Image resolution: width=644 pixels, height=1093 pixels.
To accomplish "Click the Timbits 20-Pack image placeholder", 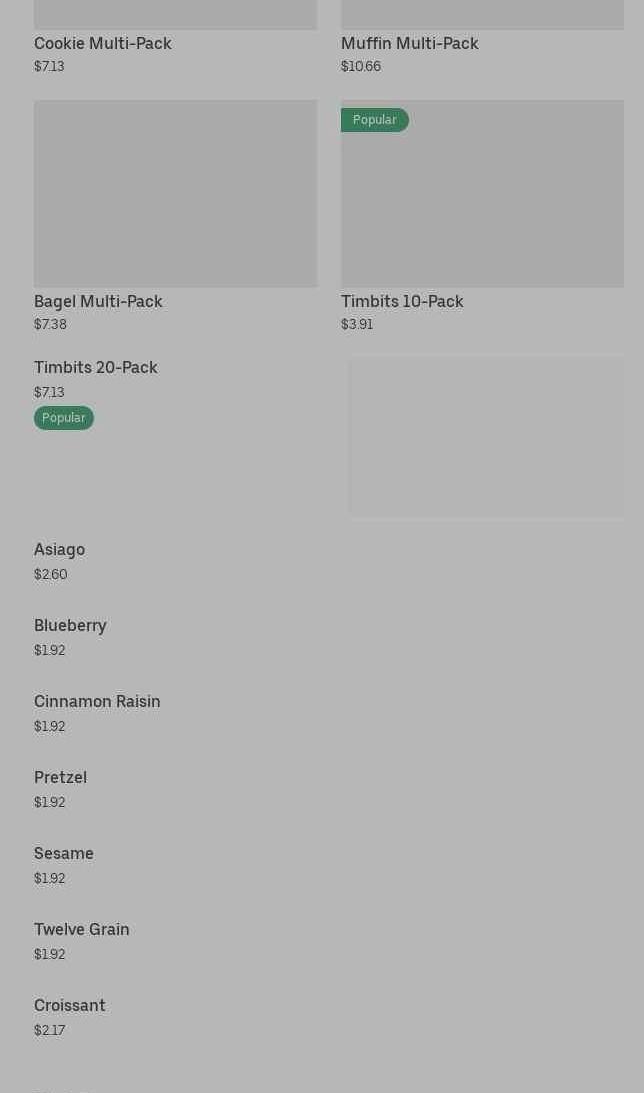I will [486, 437].
